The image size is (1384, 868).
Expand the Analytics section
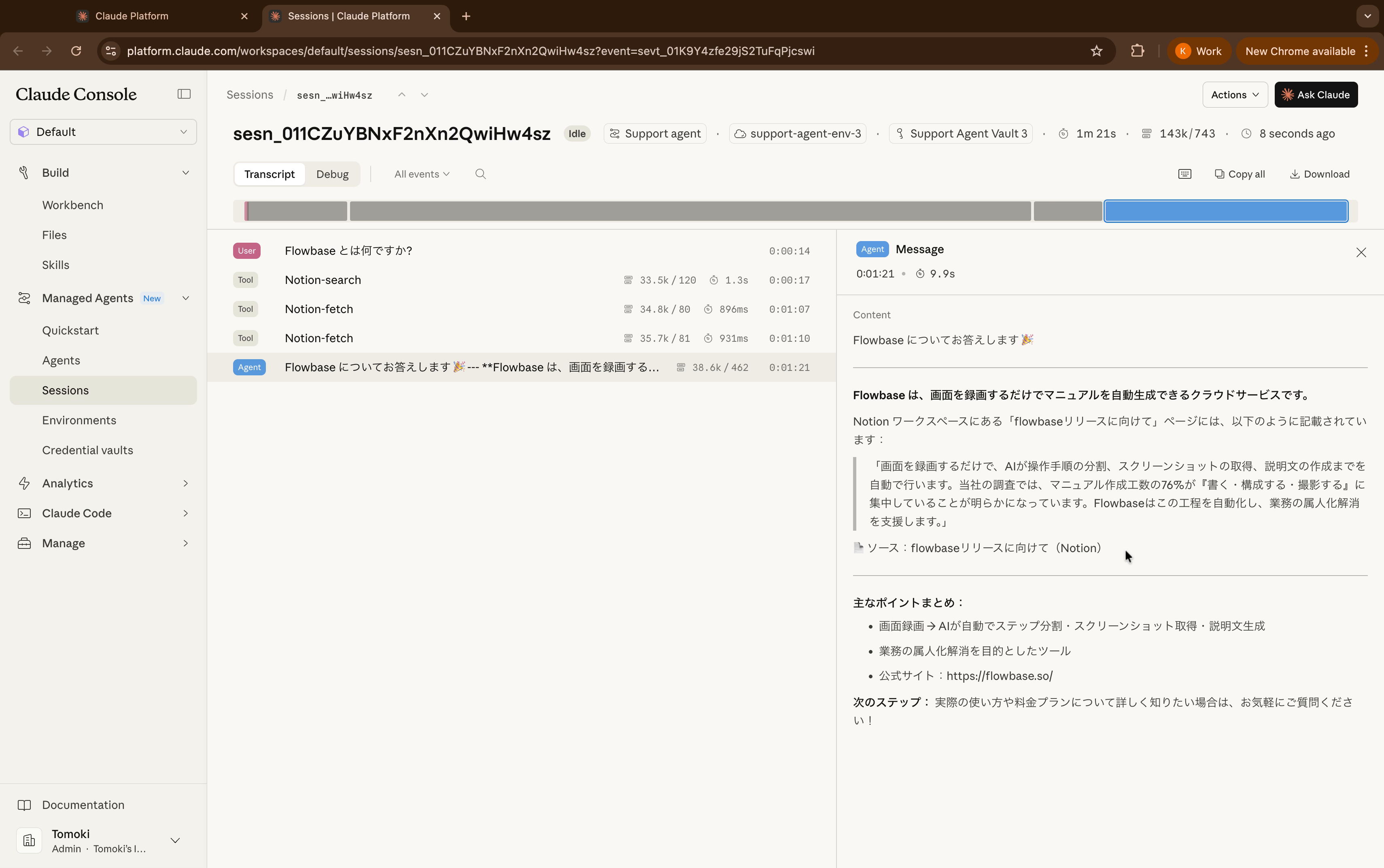(x=185, y=483)
